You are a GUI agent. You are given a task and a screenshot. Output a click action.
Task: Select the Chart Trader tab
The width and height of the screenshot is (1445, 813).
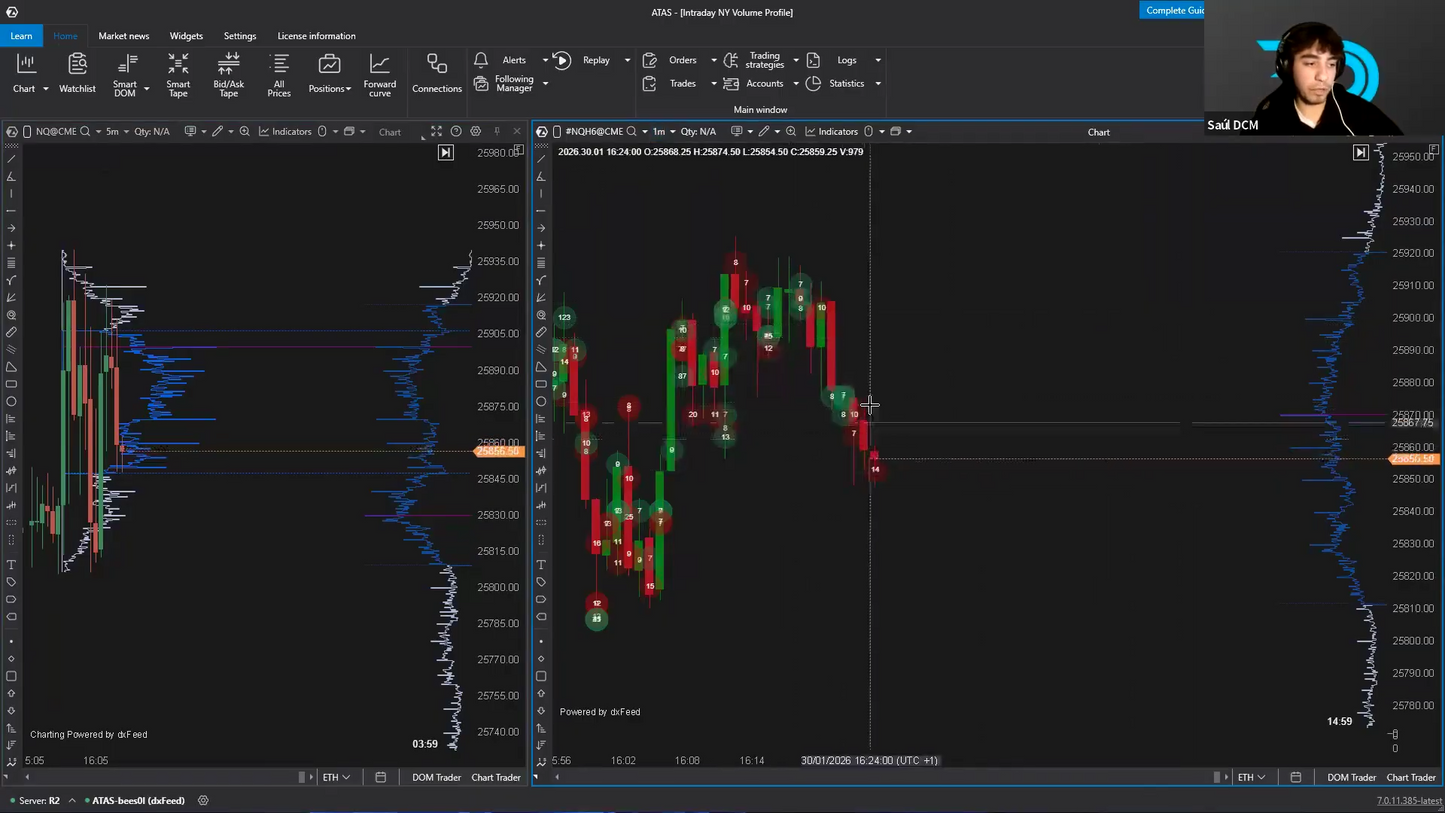(496, 777)
